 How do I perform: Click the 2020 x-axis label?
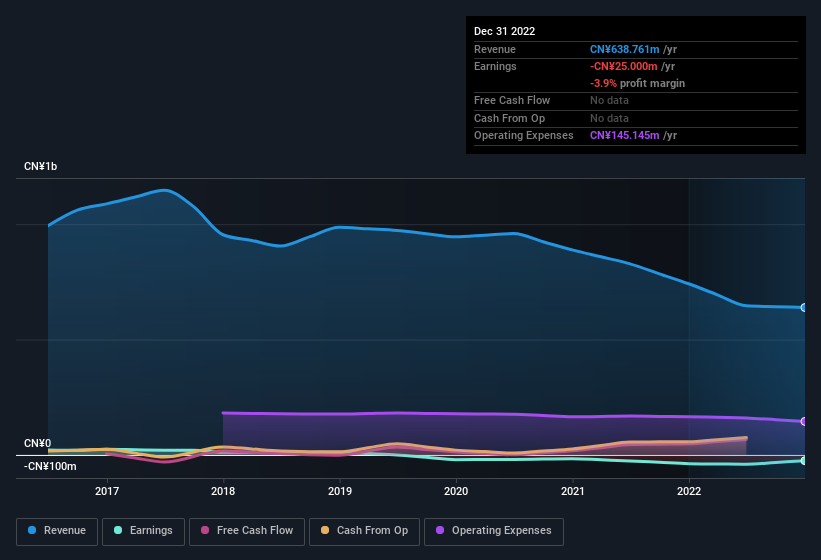[x=456, y=491]
